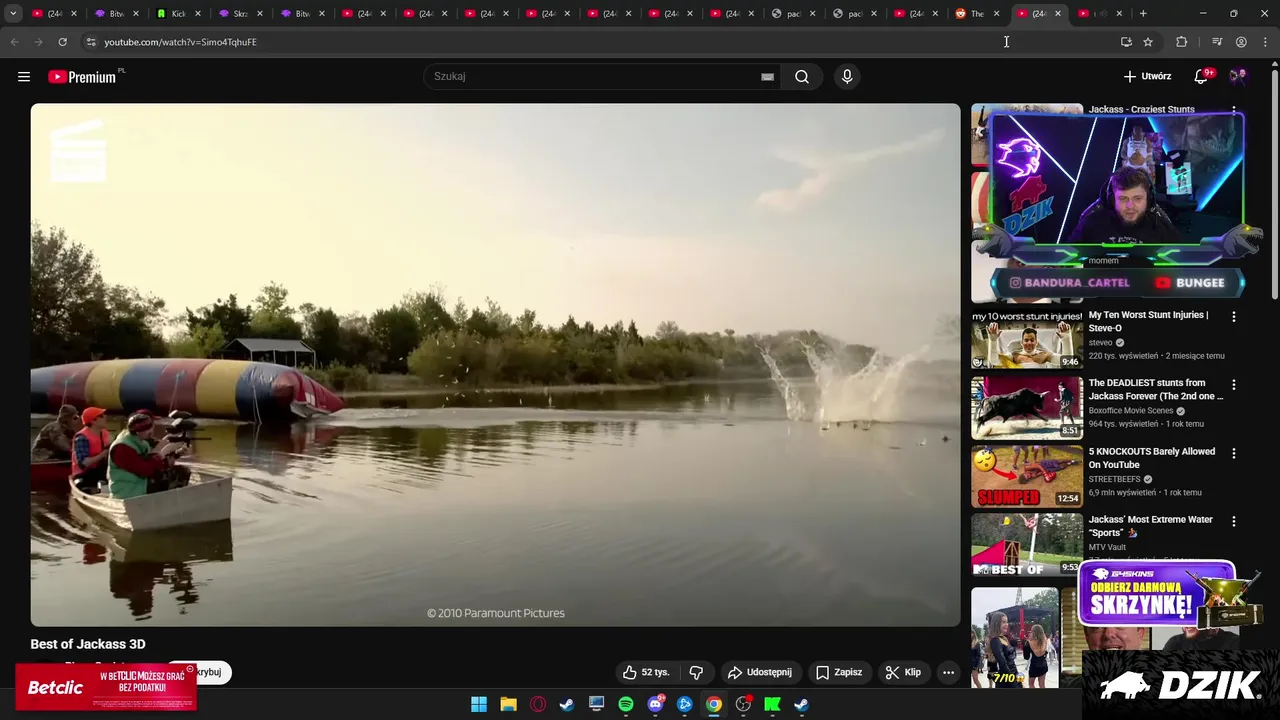Click the magnifier search button
The height and width of the screenshot is (720, 1280).
tap(802, 77)
